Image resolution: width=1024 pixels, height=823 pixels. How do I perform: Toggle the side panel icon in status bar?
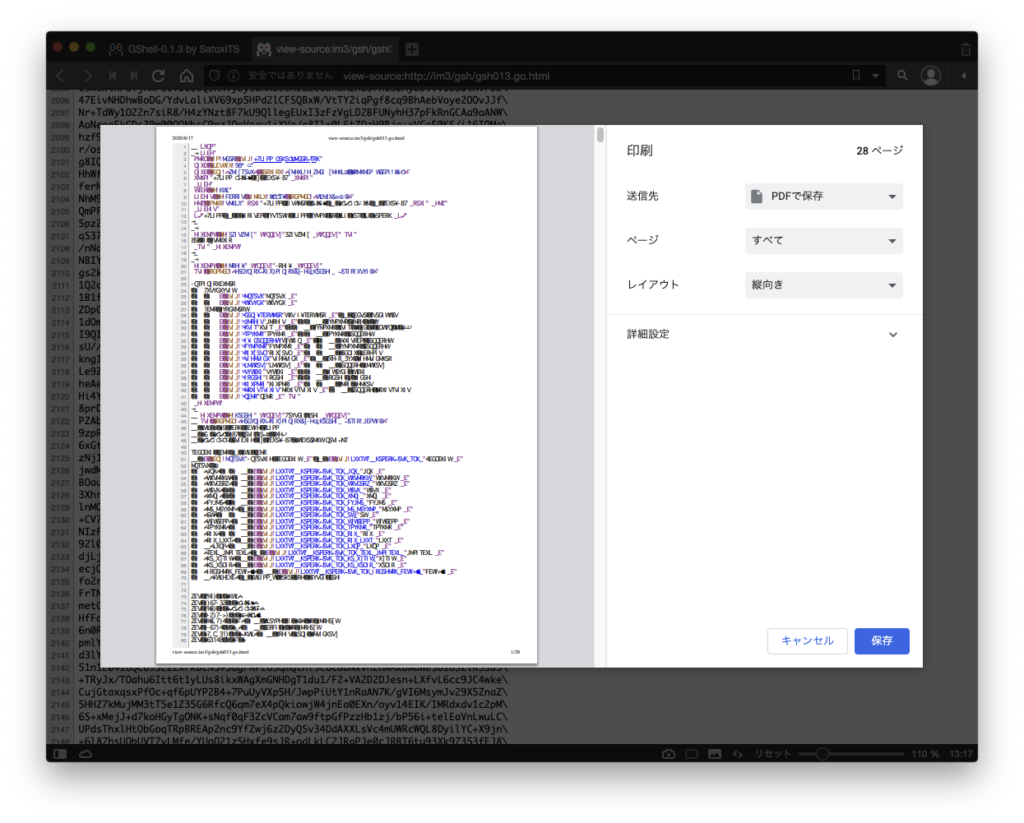[59, 753]
